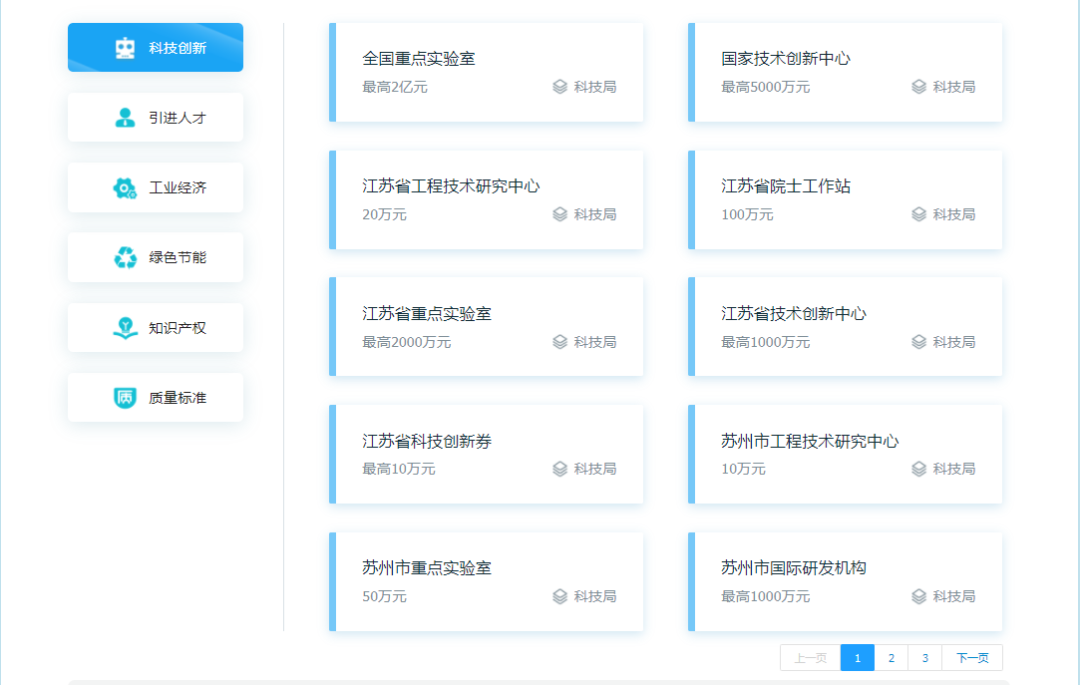The height and width of the screenshot is (685, 1080).
Task: Click the lightbulb icon beside 知识产权
Action: point(125,328)
